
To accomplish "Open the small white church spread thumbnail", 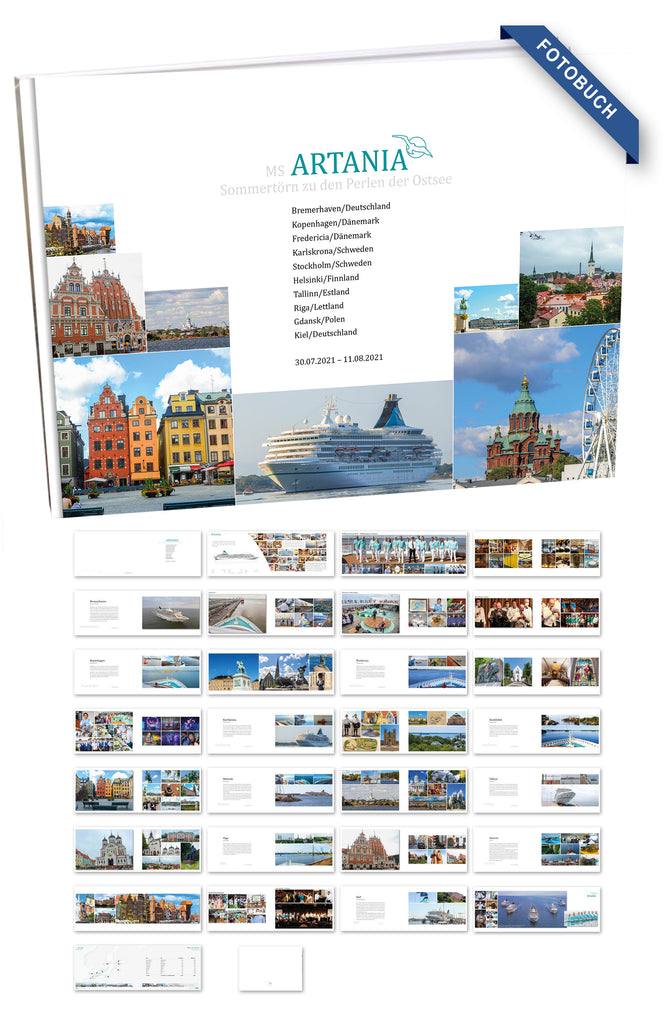I will pyautogui.click(x=537, y=671).
